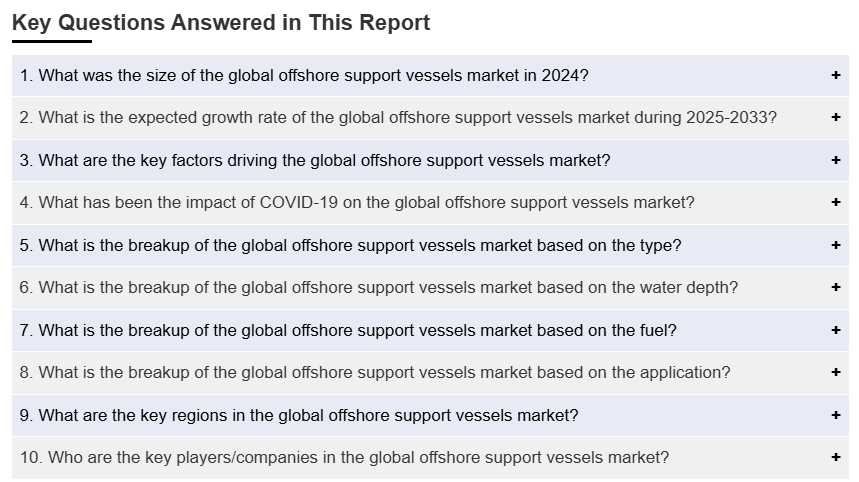
Task: Open the key players/companies question row
Action: point(345,457)
